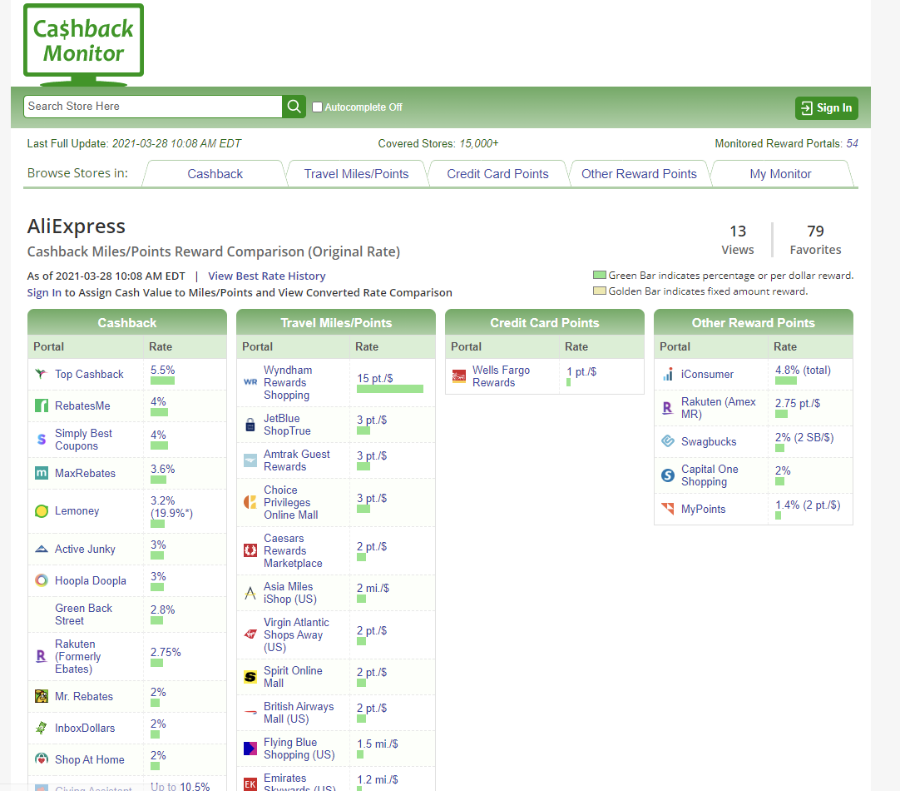Open the Top Cashback portal link
Image resolution: width=900 pixels, height=791 pixels.
[89, 374]
